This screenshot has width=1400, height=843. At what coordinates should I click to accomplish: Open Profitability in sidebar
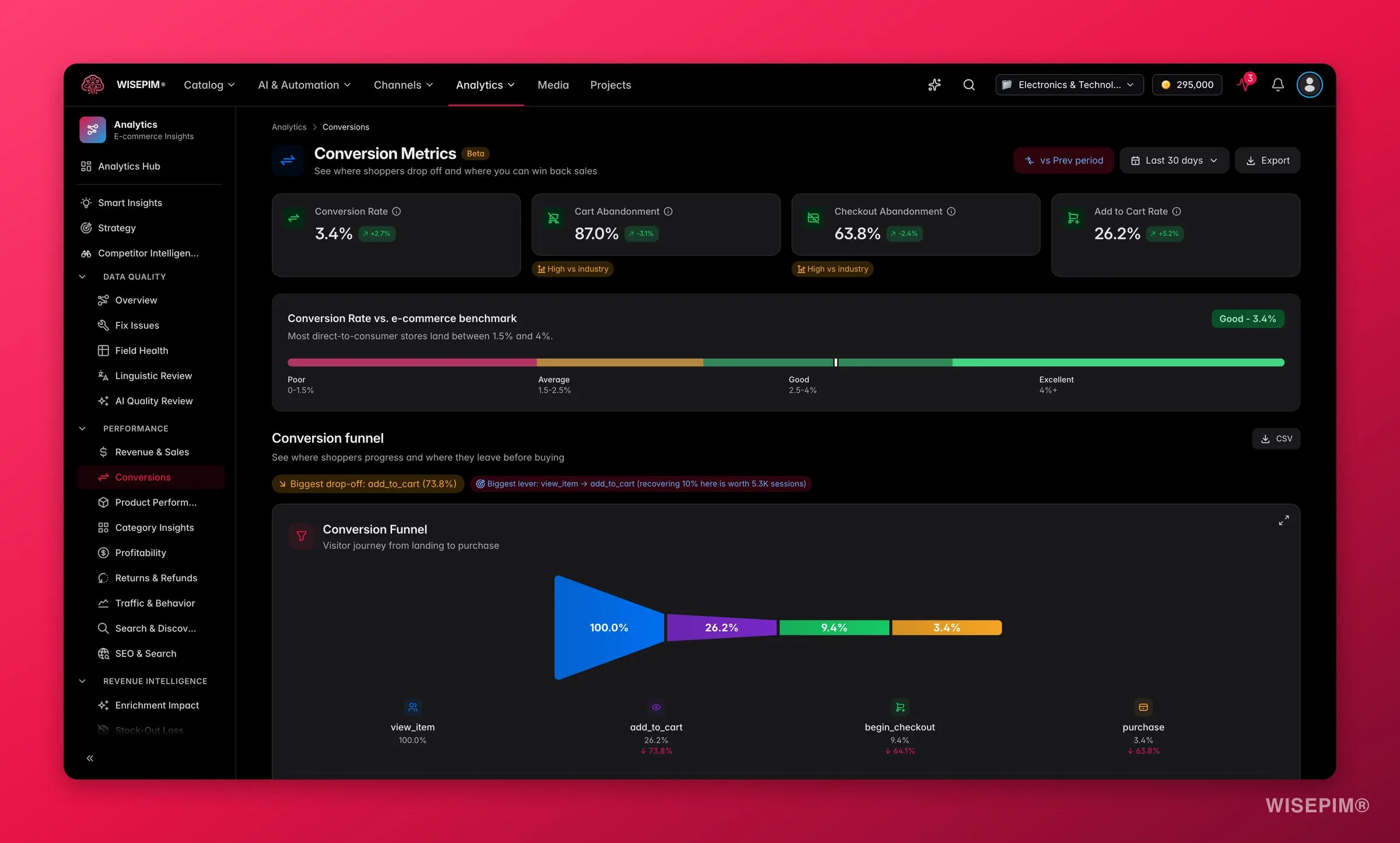tap(150, 552)
